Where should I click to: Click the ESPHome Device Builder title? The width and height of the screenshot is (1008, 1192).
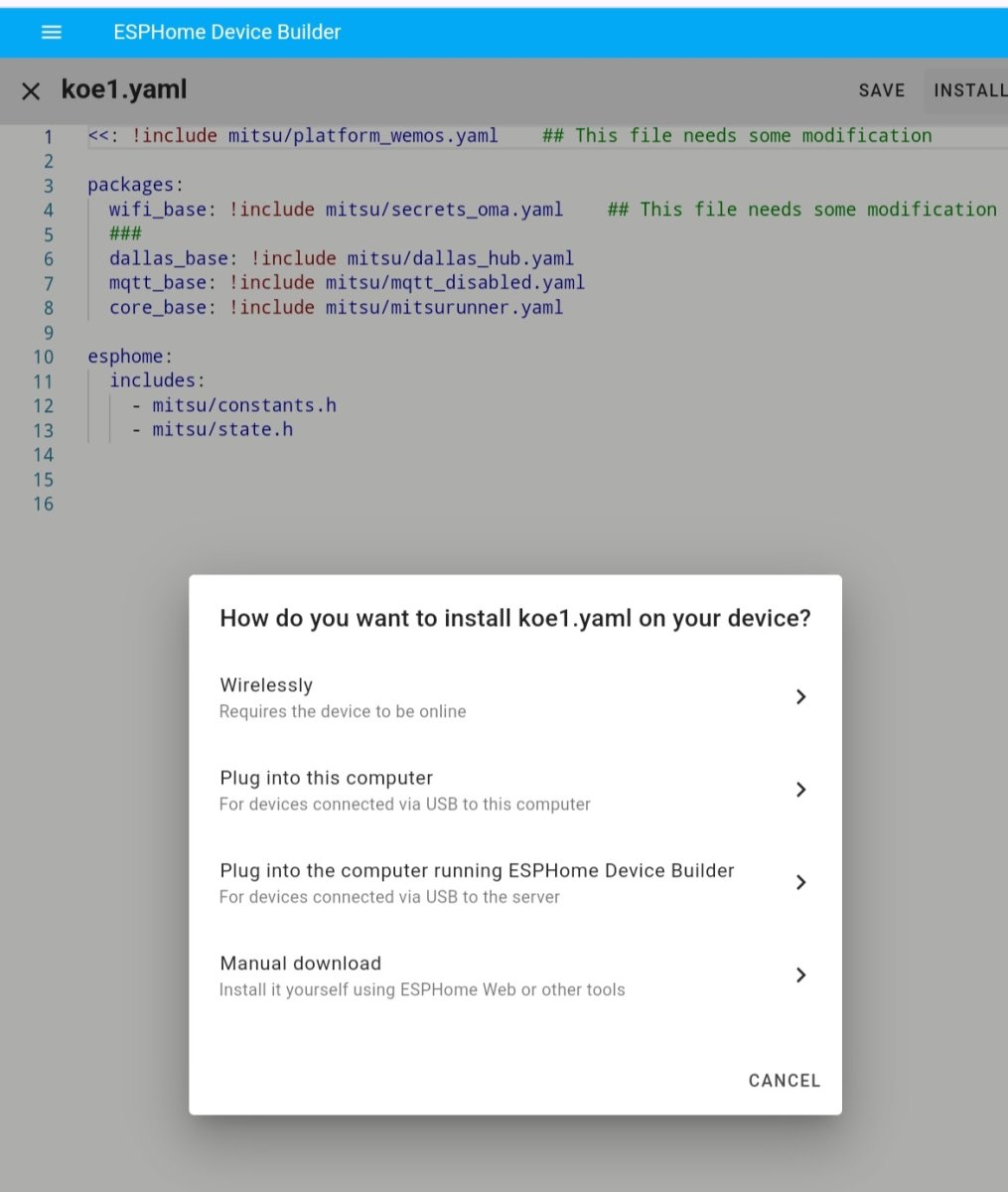[226, 32]
